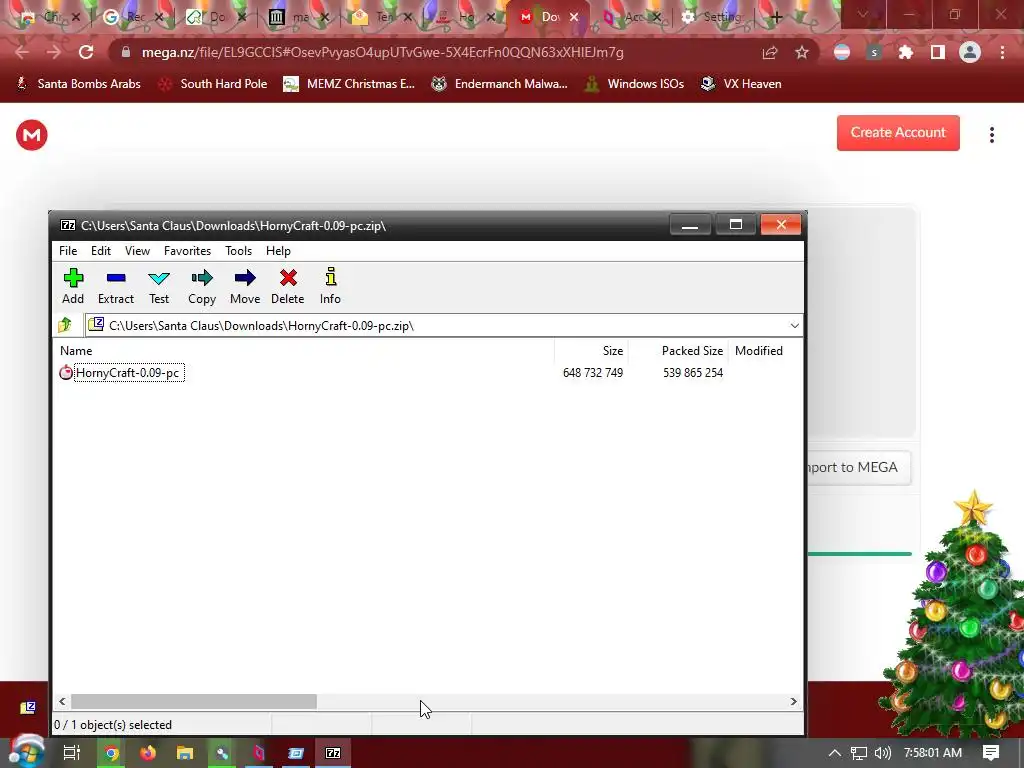
Task: Open Firefox from the taskbar
Action: tap(148, 753)
